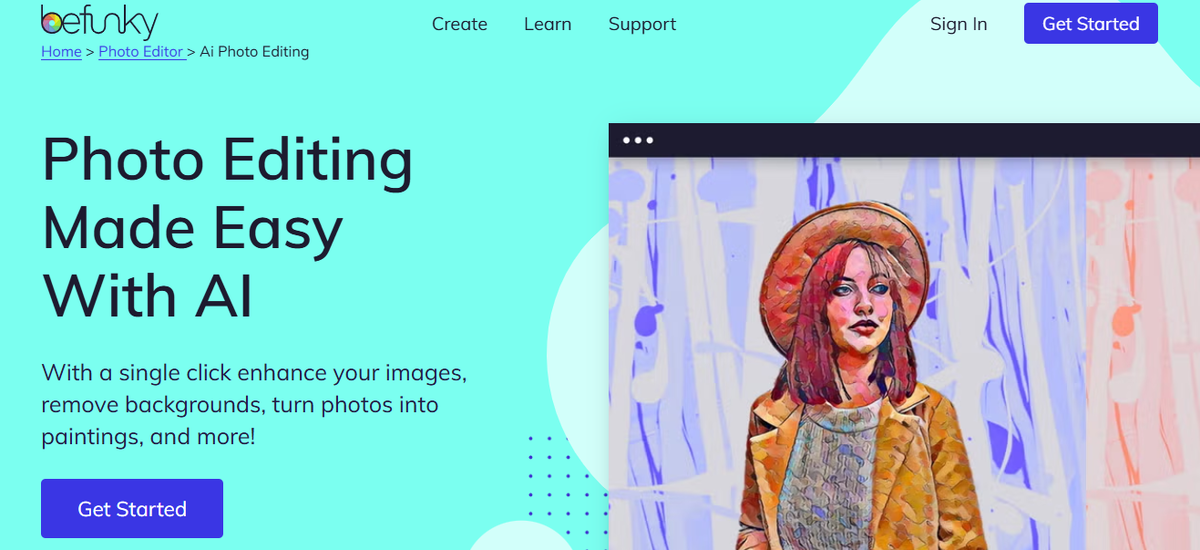The width and height of the screenshot is (1200, 550).
Task: Go to Home breadcrumb link
Action: point(61,52)
